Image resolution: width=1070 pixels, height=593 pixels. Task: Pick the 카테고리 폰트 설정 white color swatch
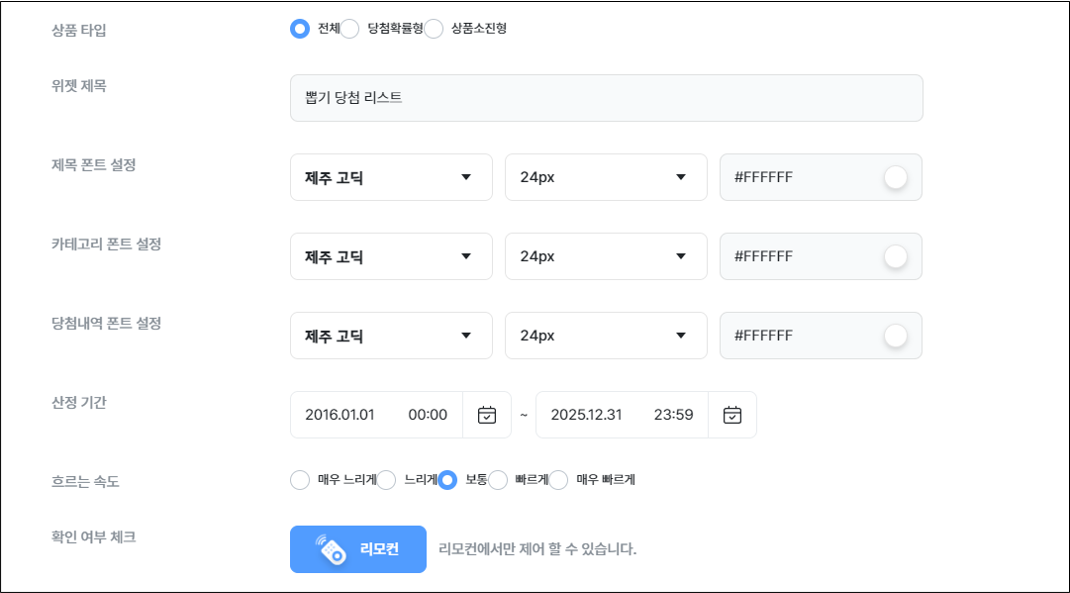click(895, 257)
